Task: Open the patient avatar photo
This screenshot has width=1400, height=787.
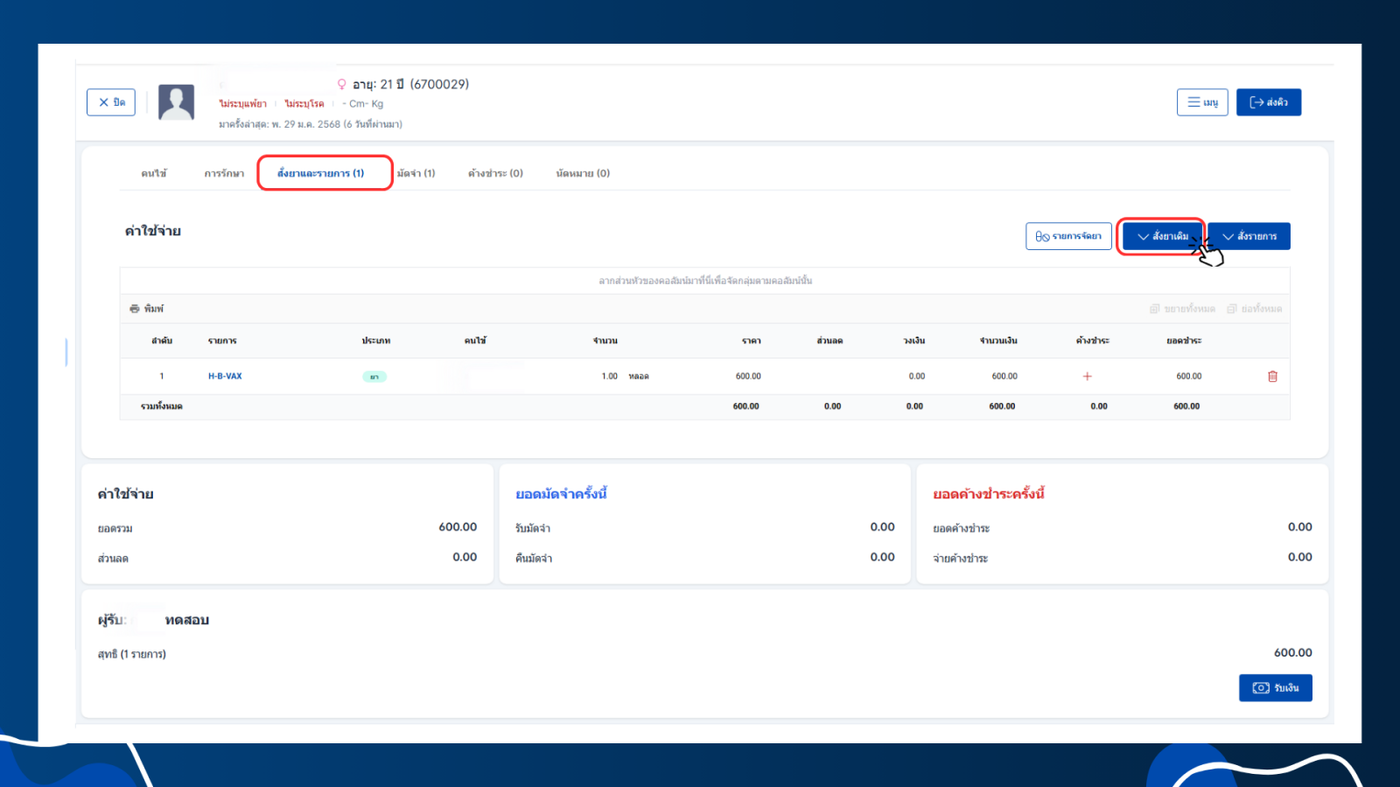Action: pos(176,102)
